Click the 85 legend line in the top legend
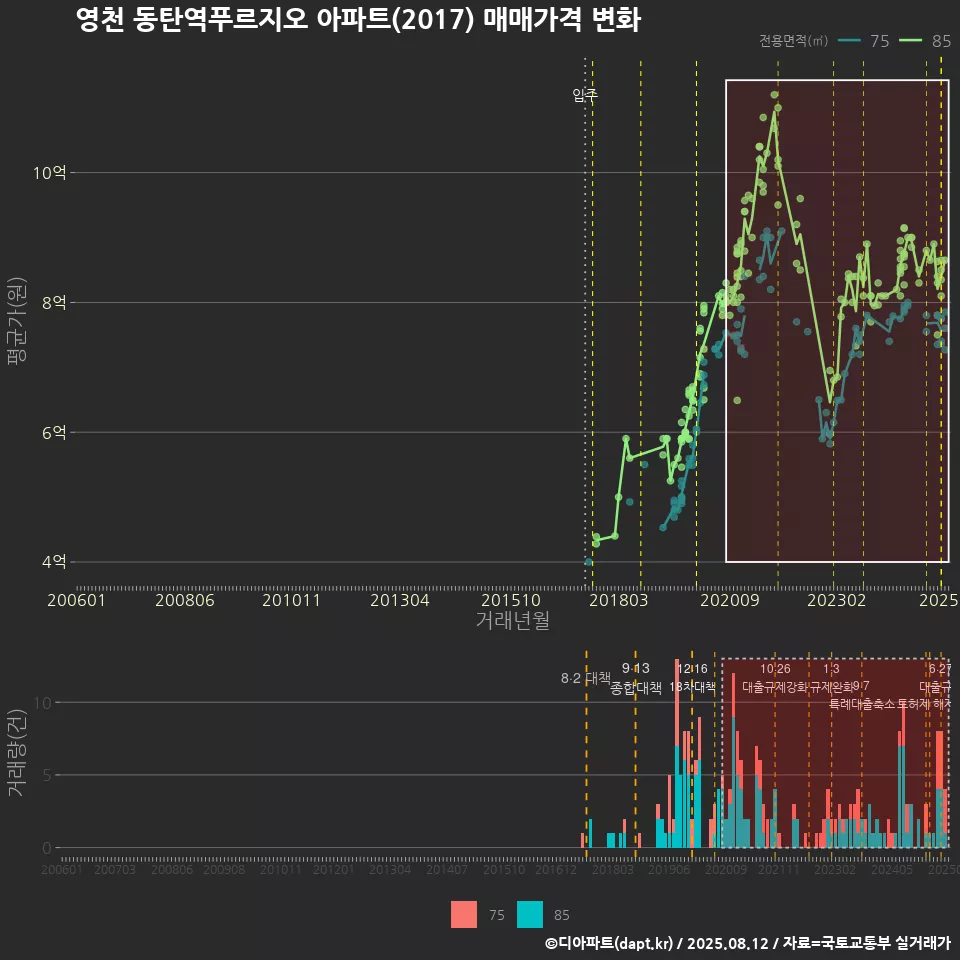 pyautogui.click(x=910, y=41)
